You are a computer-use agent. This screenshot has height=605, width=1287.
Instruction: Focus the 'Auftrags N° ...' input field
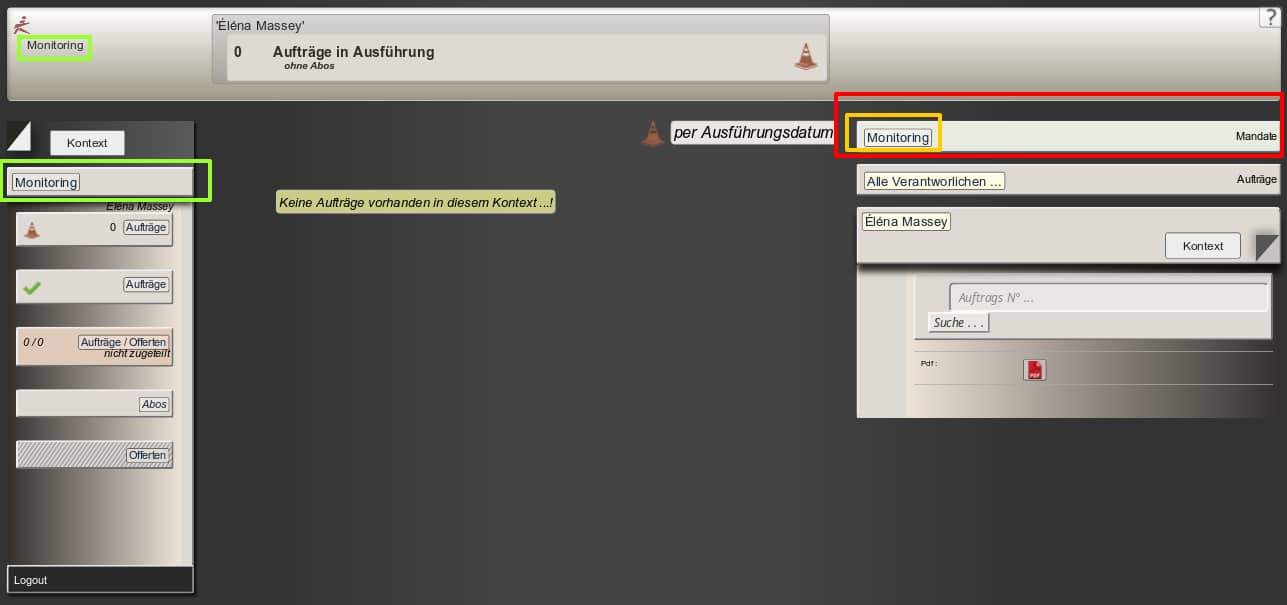tap(1108, 298)
